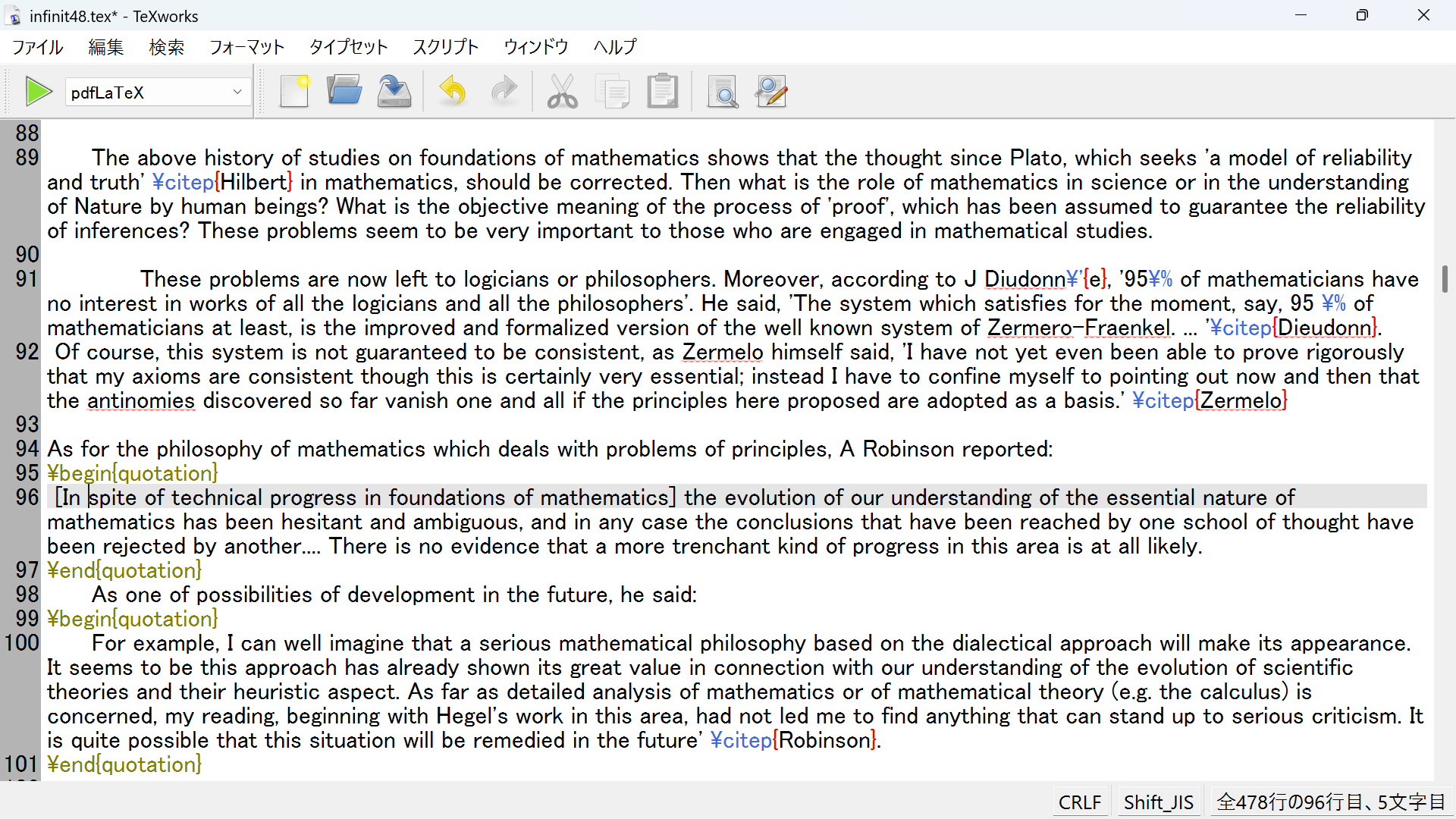
Task: Click the Redo arrow icon
Action: point(504,92)
